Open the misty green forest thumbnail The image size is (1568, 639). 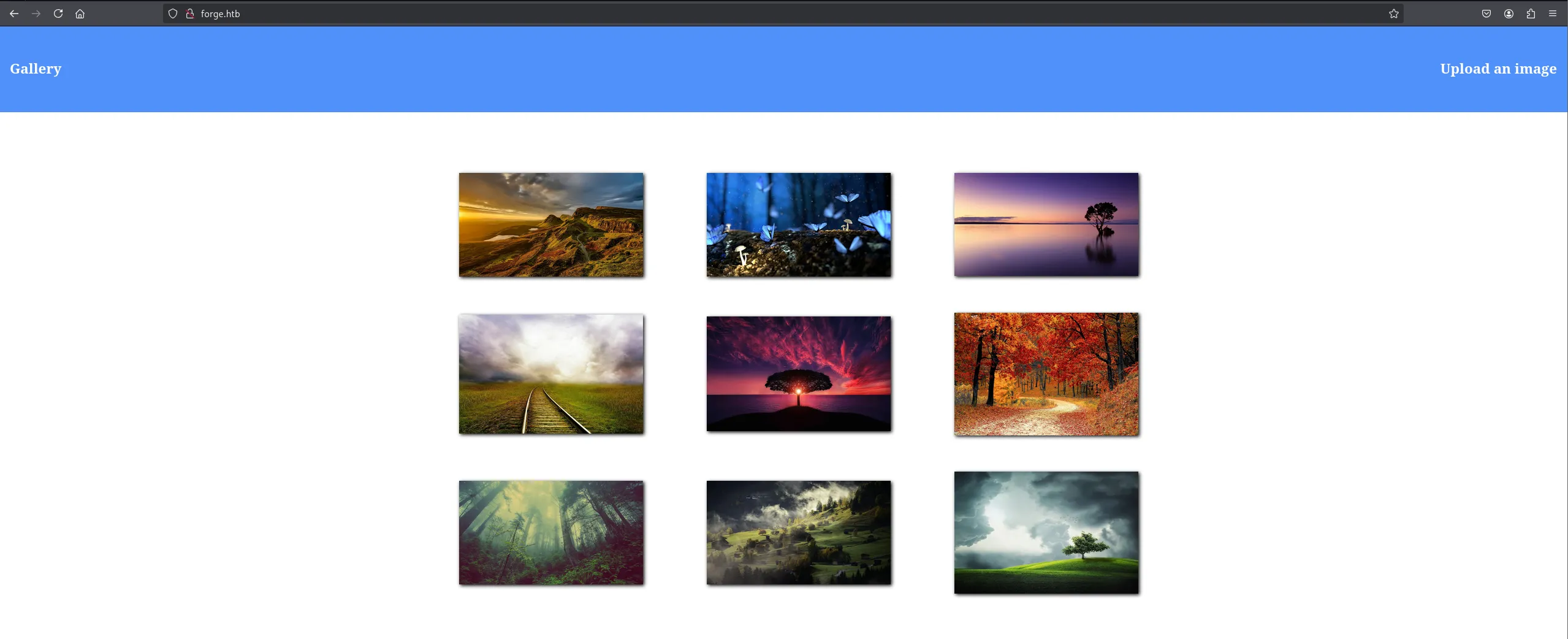pos(551,532)
